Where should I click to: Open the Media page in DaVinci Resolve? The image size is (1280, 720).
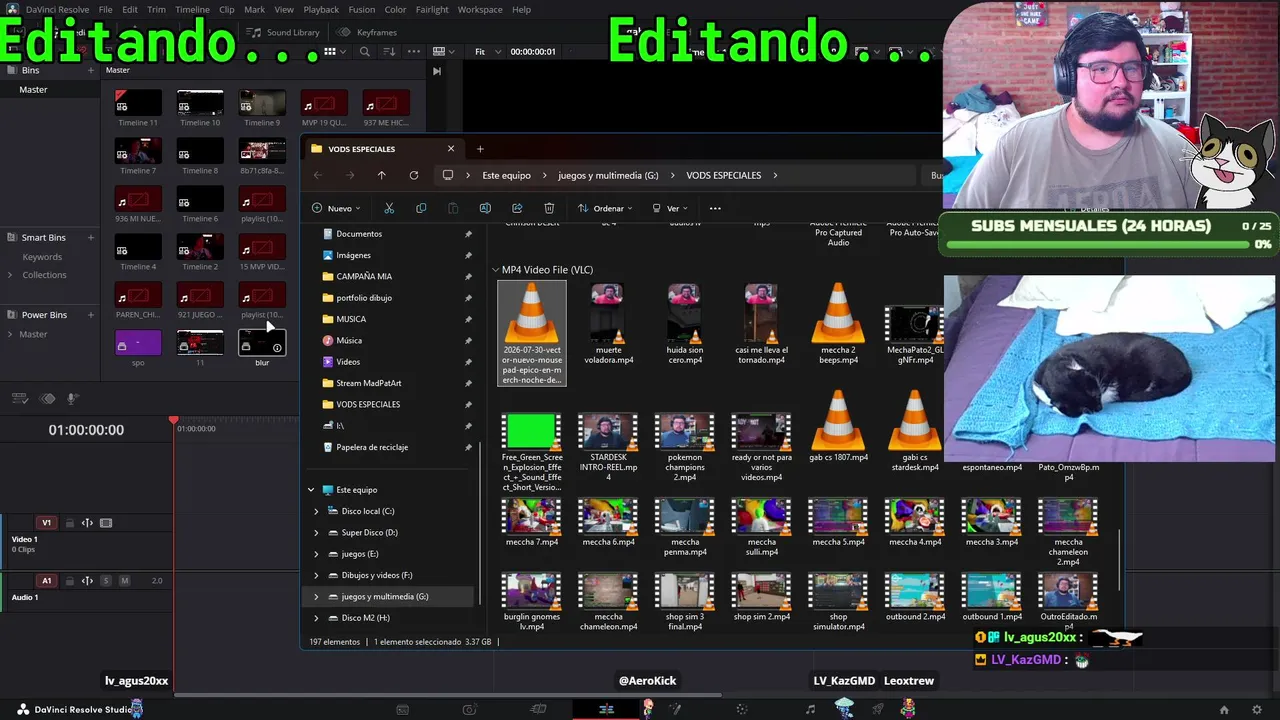coord(402,710)
